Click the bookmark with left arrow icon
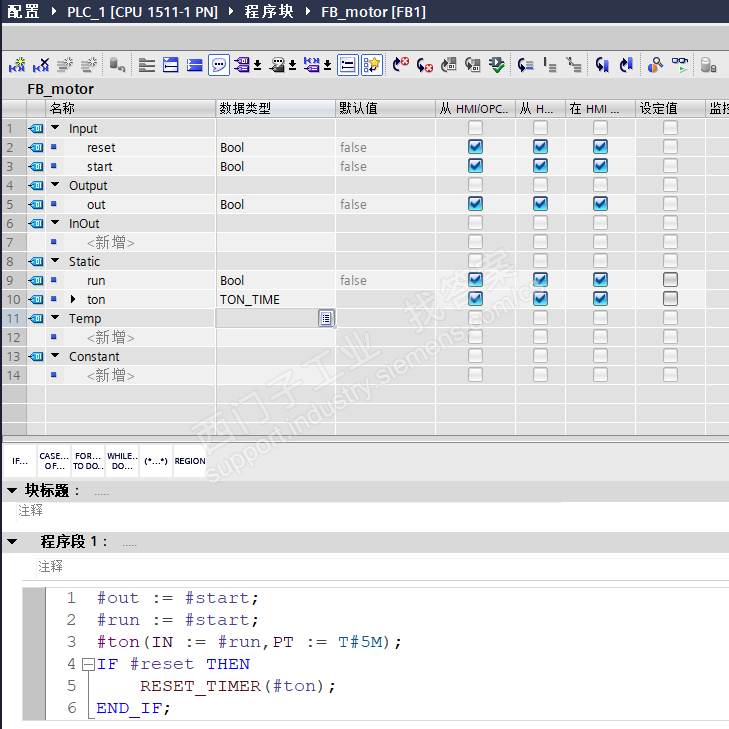The width and height of the screenshot is (729, 729). [603, 65]
